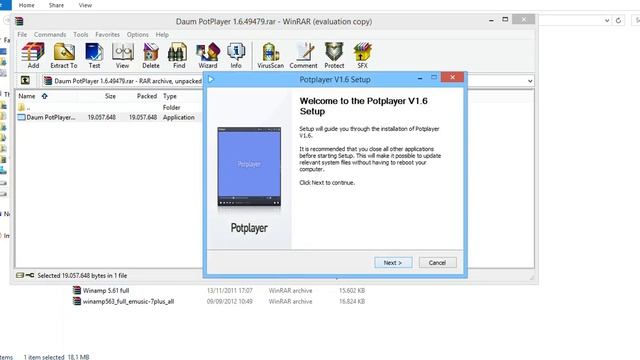The width and height of the screenshot is (640, 360).
Task: Open the File menu in WinRAR
Action: click(22, 35)
